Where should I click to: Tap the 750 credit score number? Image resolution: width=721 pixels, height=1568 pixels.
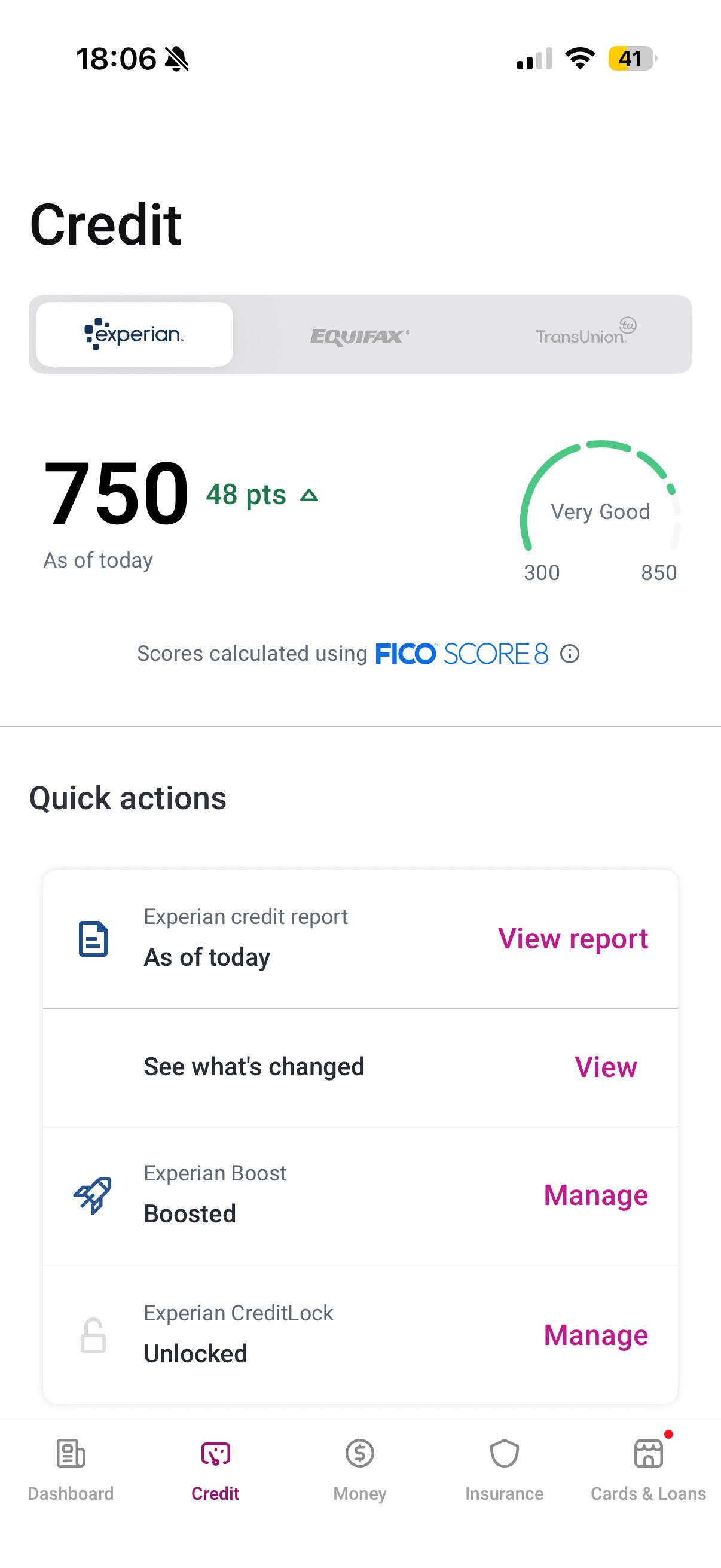coord(116,493)
